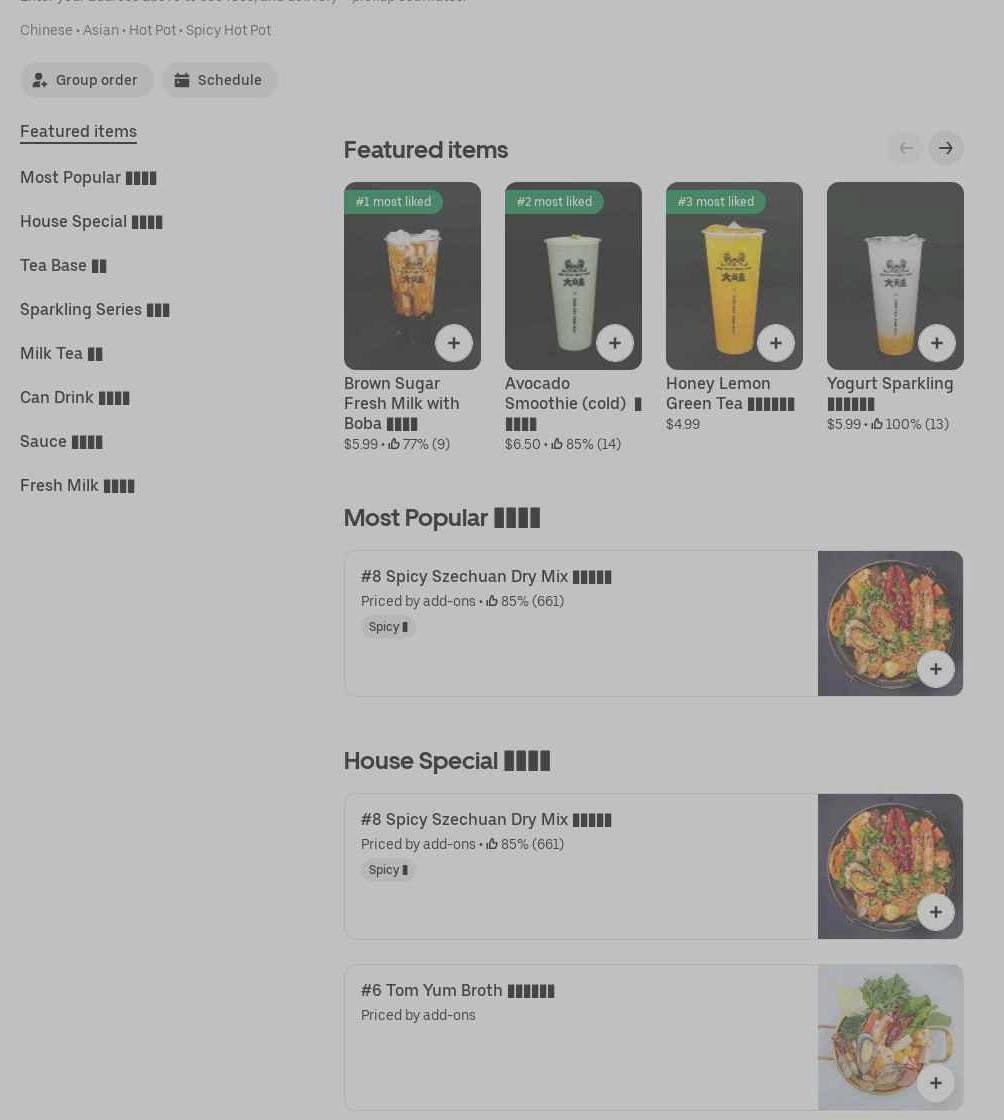The width and height of the screenshot is (1004, 1120).
Task: Open the Schedule order button
Action: (x=219, y=80)
